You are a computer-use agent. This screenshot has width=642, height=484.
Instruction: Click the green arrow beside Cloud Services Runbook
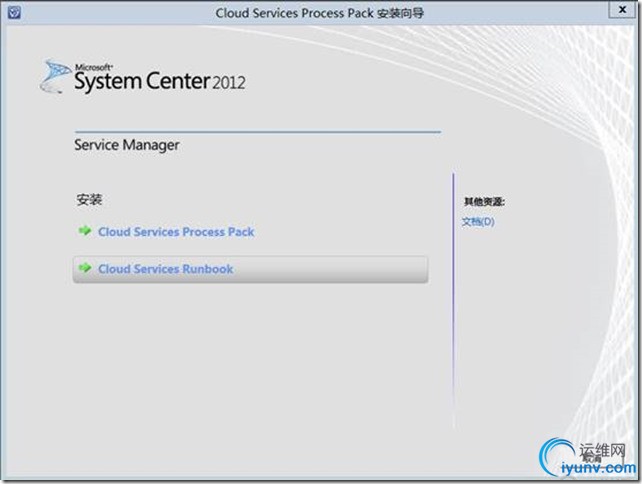click(85, 268)
